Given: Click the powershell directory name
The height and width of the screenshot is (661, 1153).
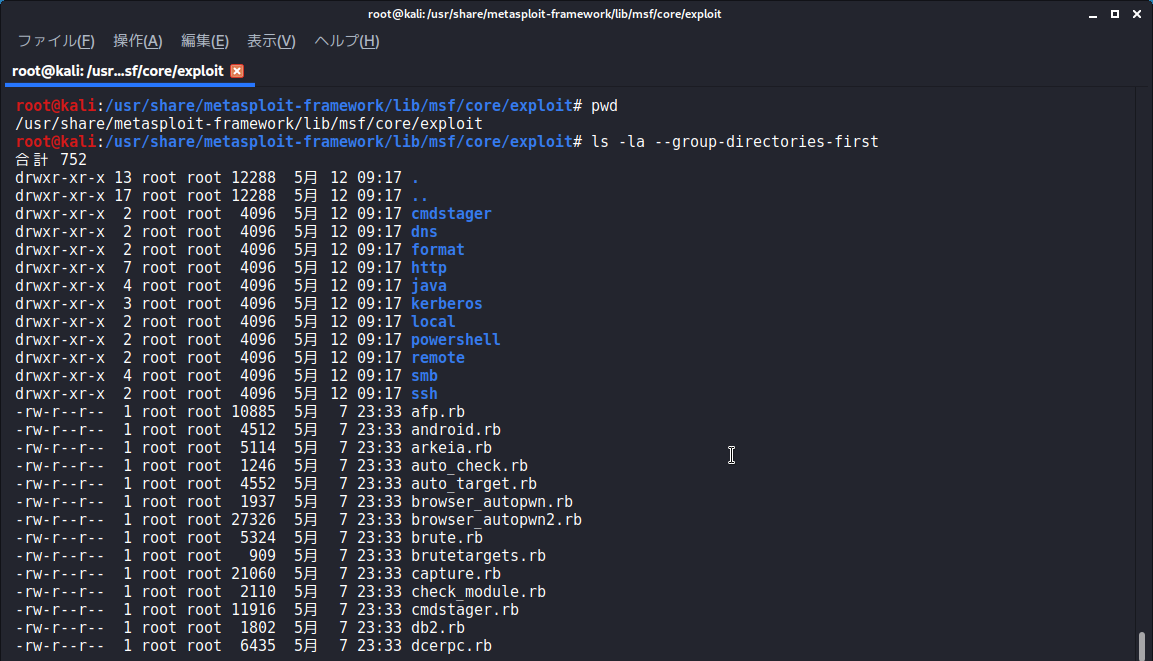Looking at the screenshot, I should click(x=455, y=340).
